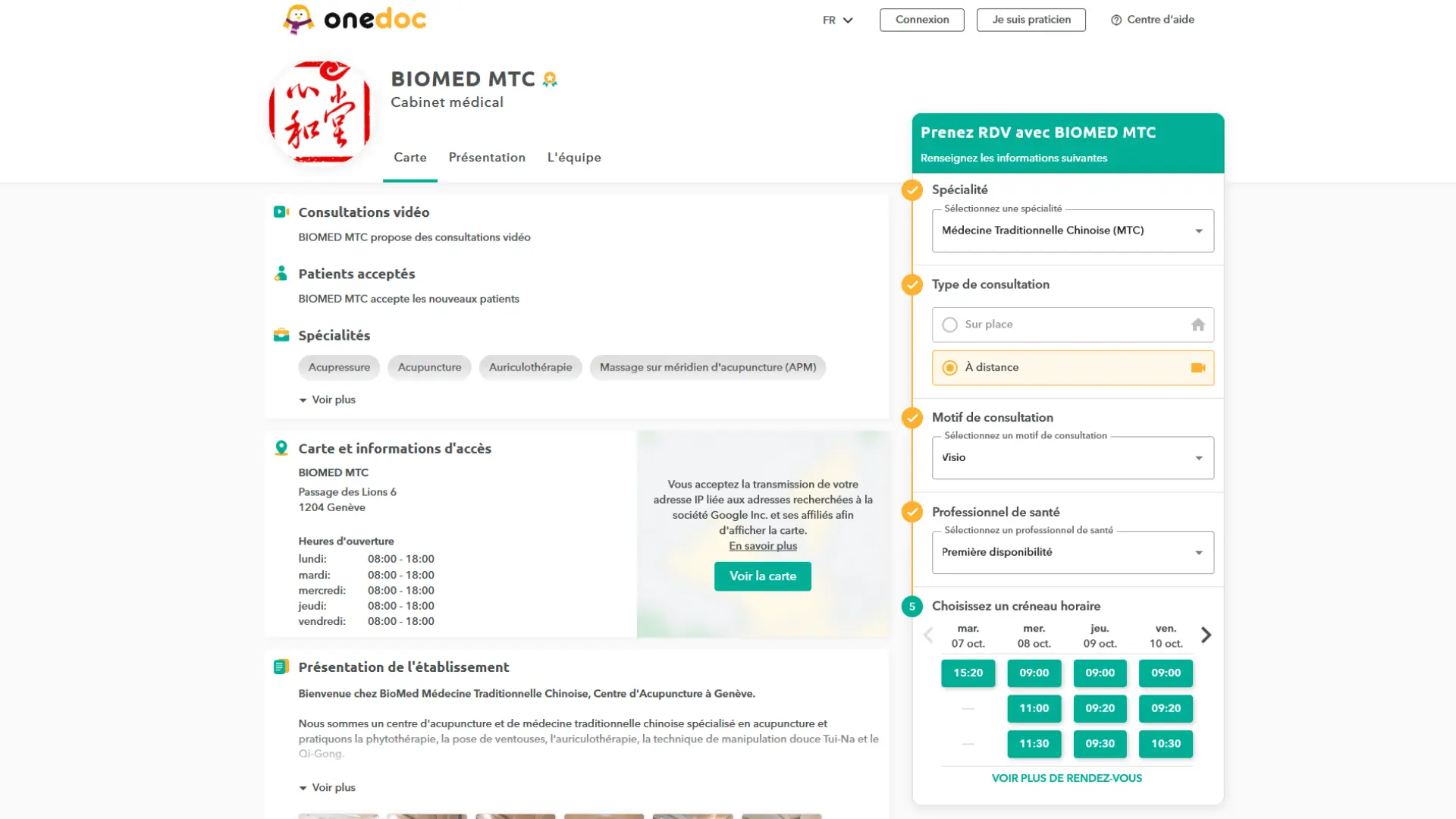
Task: Open the Motif de consultation dropdown
Action: click(x=1072, y=458)
